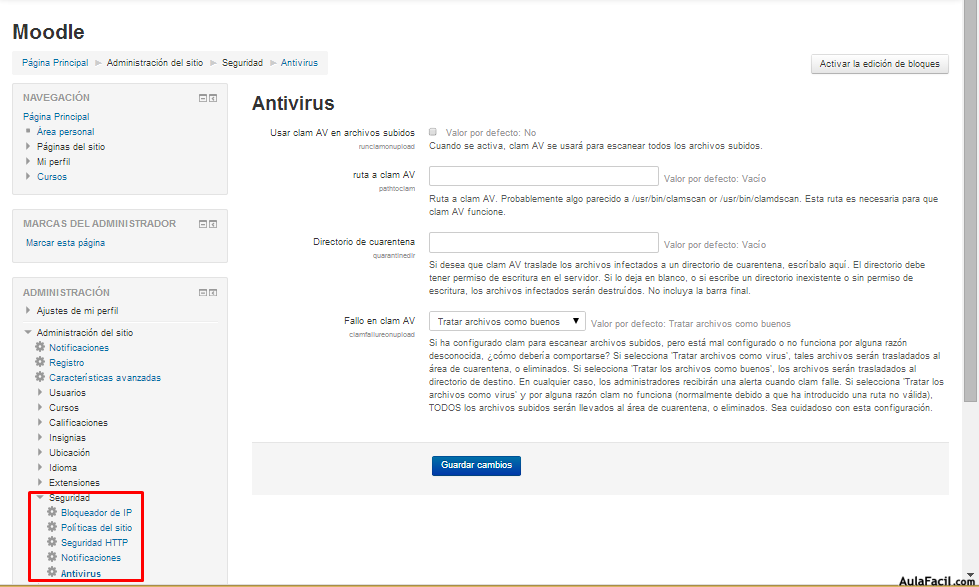
Task: Open 'Bloqueador de IP' settings link
Action: pyautogui.click(x=97, y=513)
